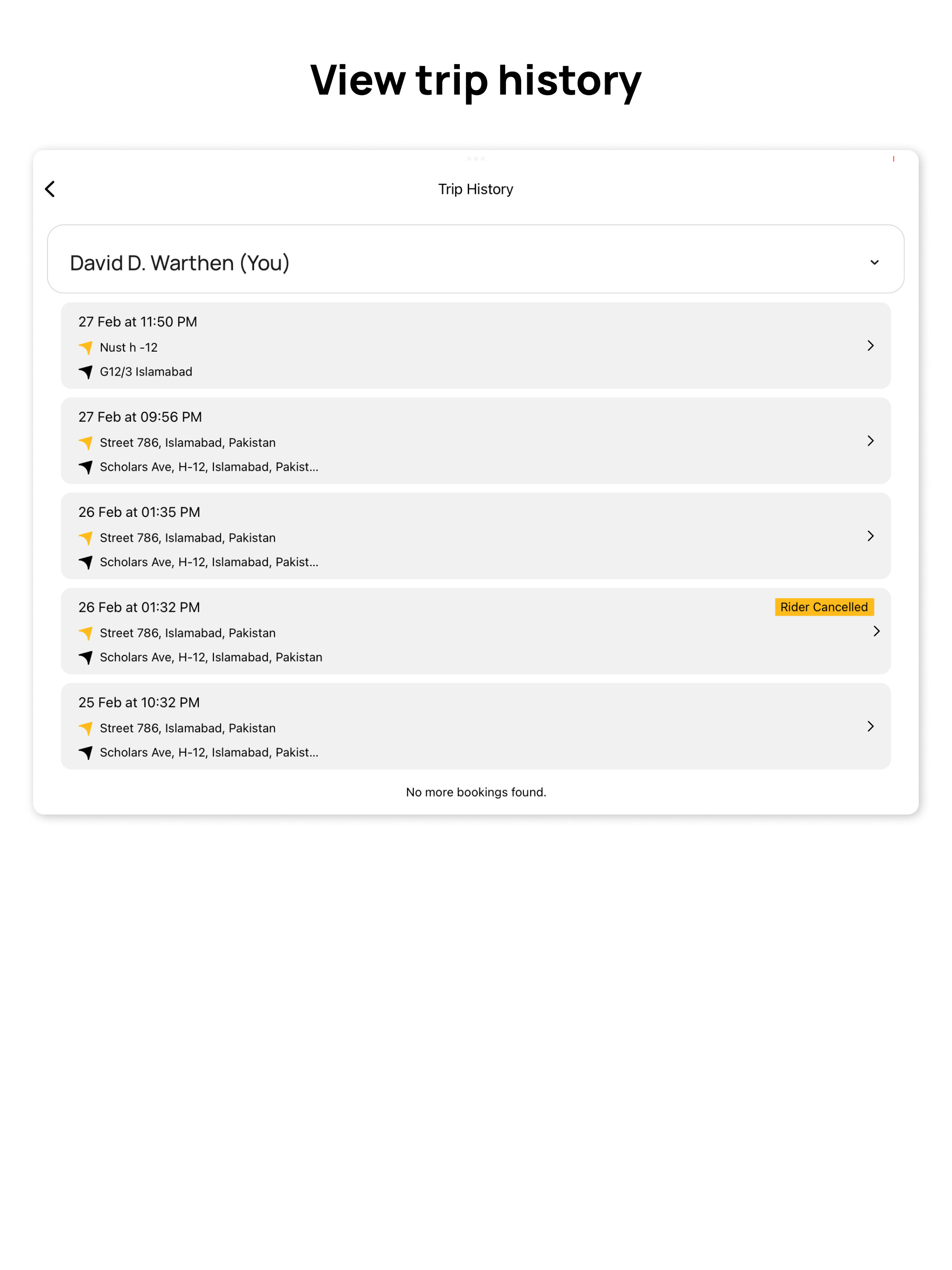
Task: Click the black drop-off icon beside G12/3 Islamabad
Action: coord(86,372)
